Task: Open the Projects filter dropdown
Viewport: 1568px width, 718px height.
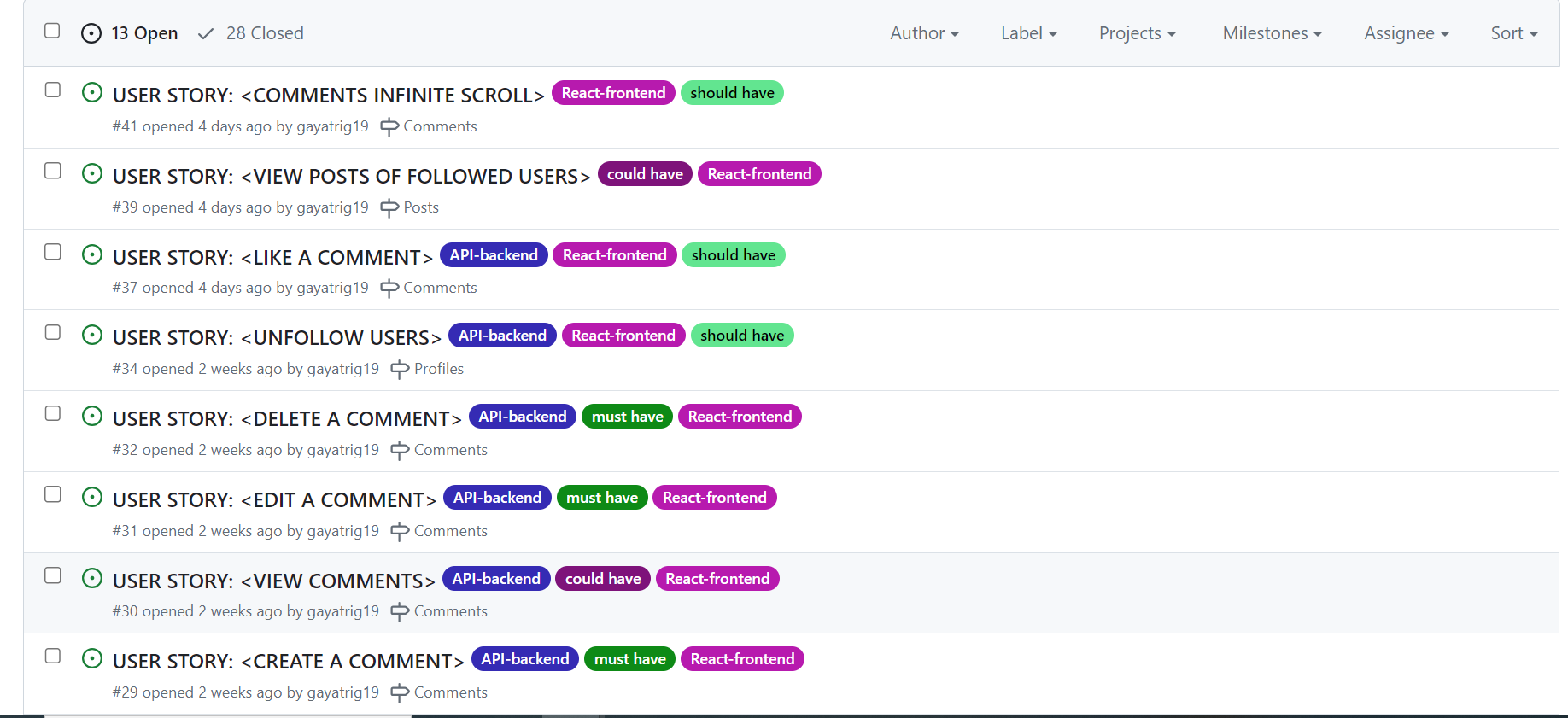Action: (1138, 33)
